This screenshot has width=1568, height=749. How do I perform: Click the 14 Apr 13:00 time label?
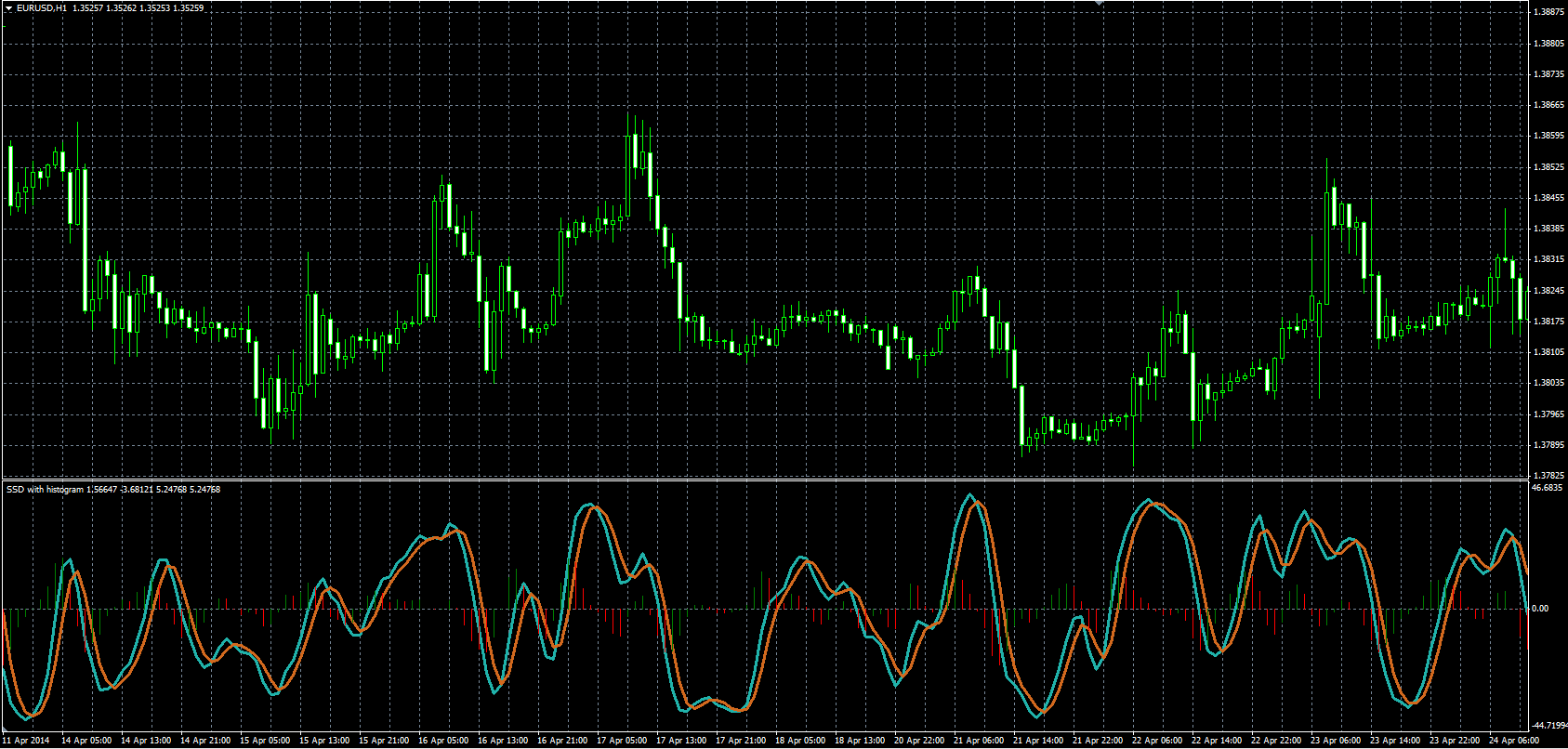pos(146,741)
